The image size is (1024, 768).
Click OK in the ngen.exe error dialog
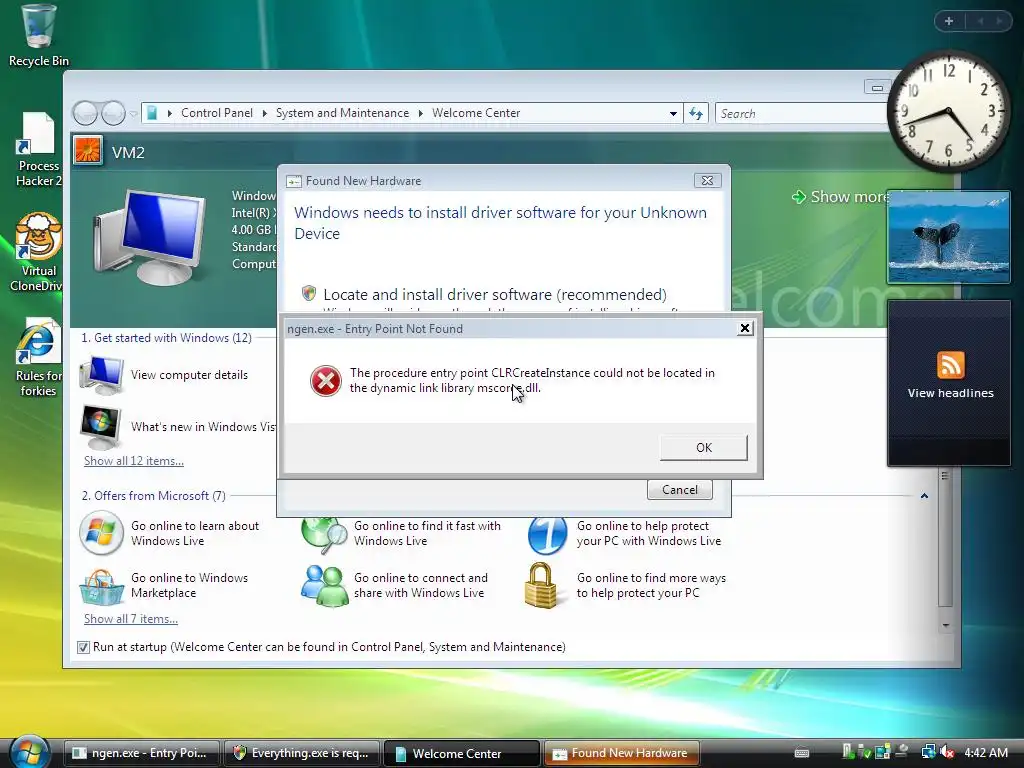(x=703, y=447)
